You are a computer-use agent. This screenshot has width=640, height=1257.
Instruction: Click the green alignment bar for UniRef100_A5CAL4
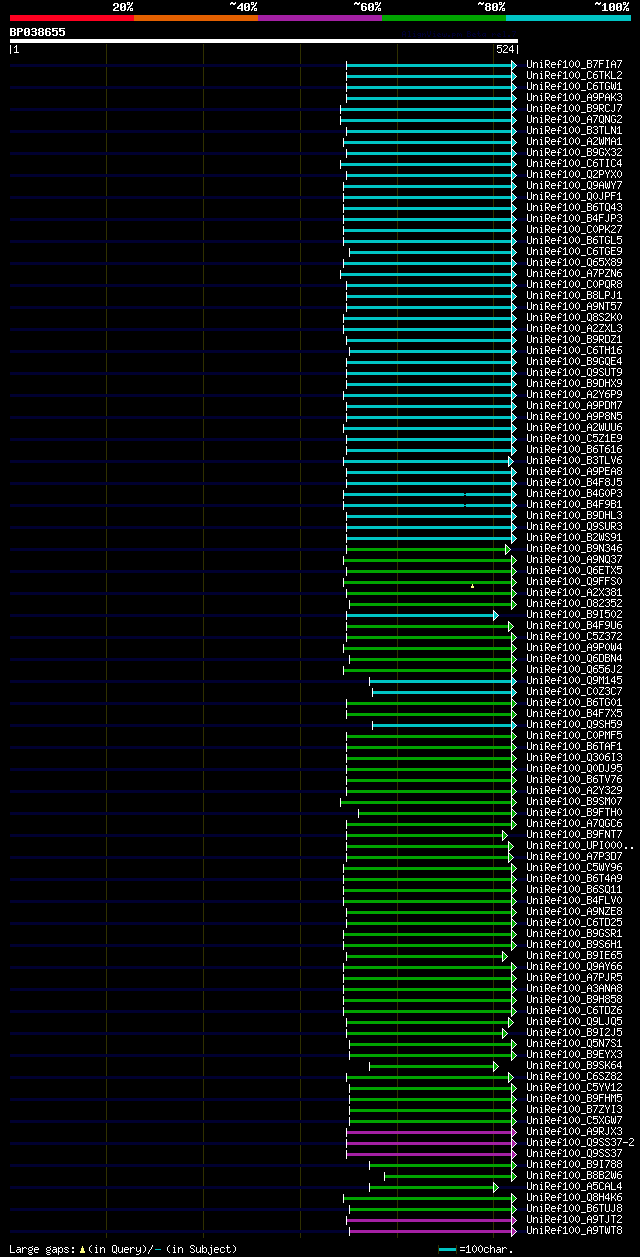(x=433, y=1187)
